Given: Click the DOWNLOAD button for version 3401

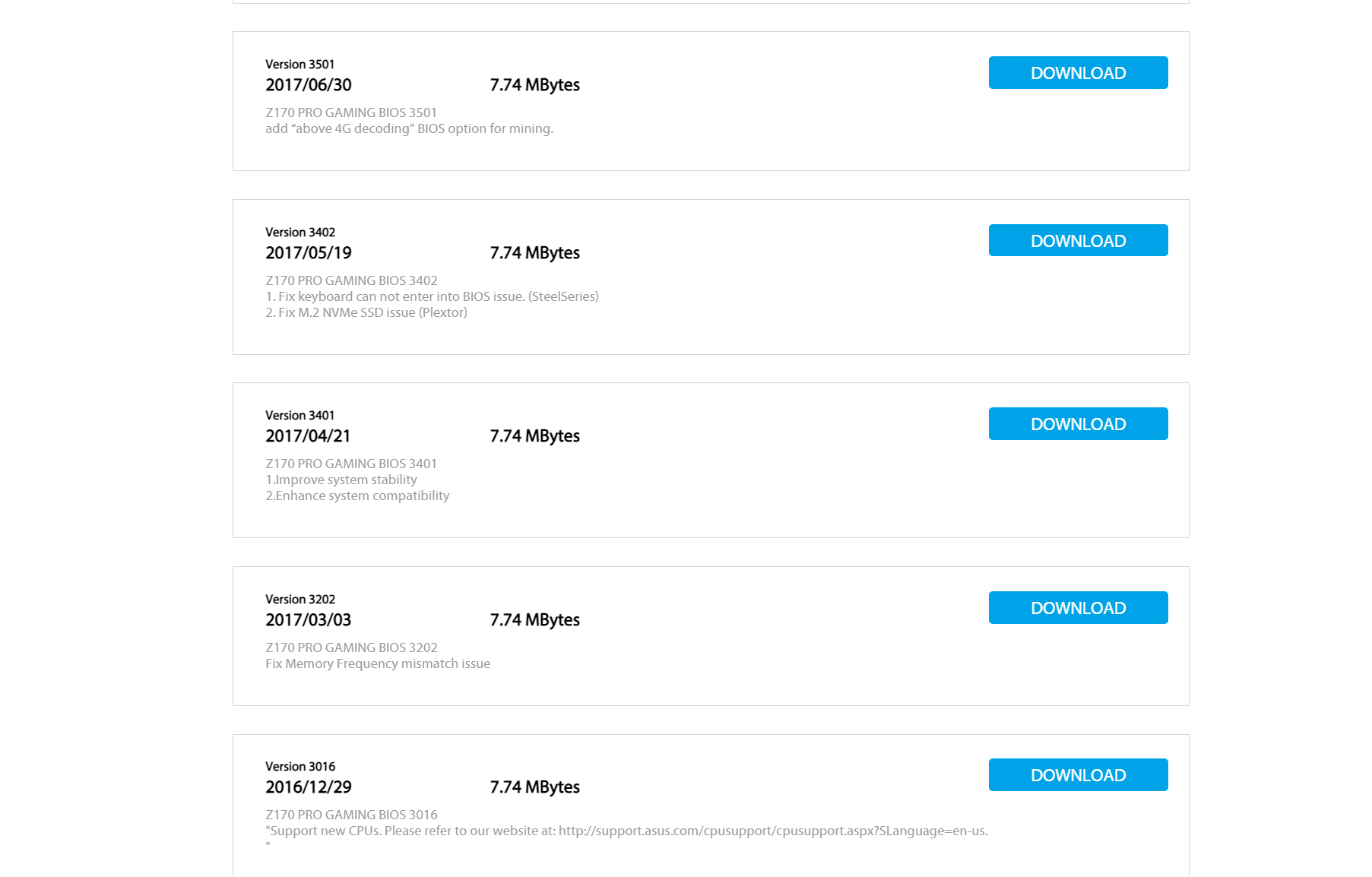Looking at the screenshot, I should 1078,424.
